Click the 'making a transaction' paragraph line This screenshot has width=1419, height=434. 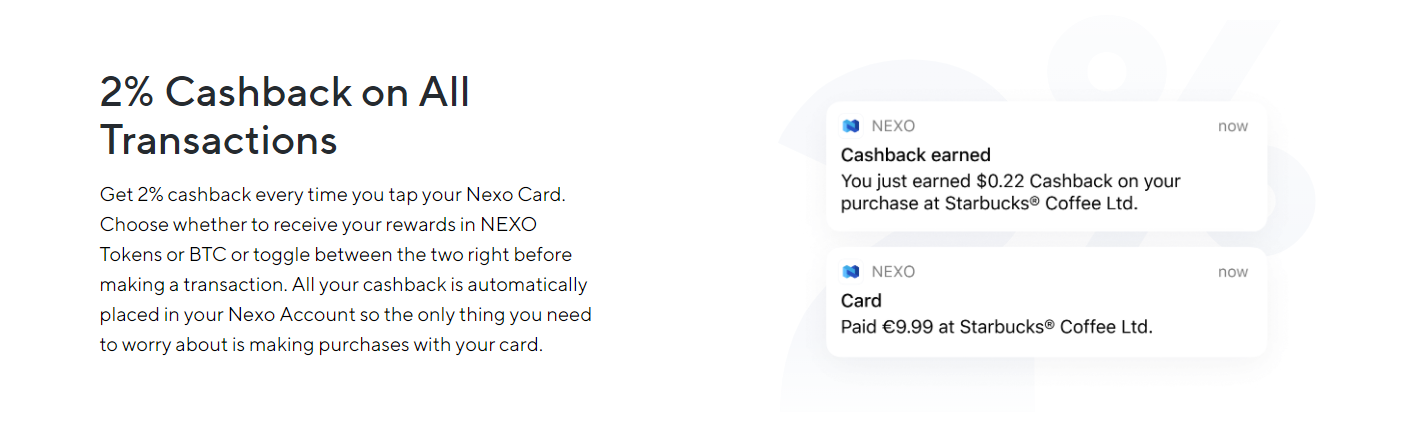point(344,285)
